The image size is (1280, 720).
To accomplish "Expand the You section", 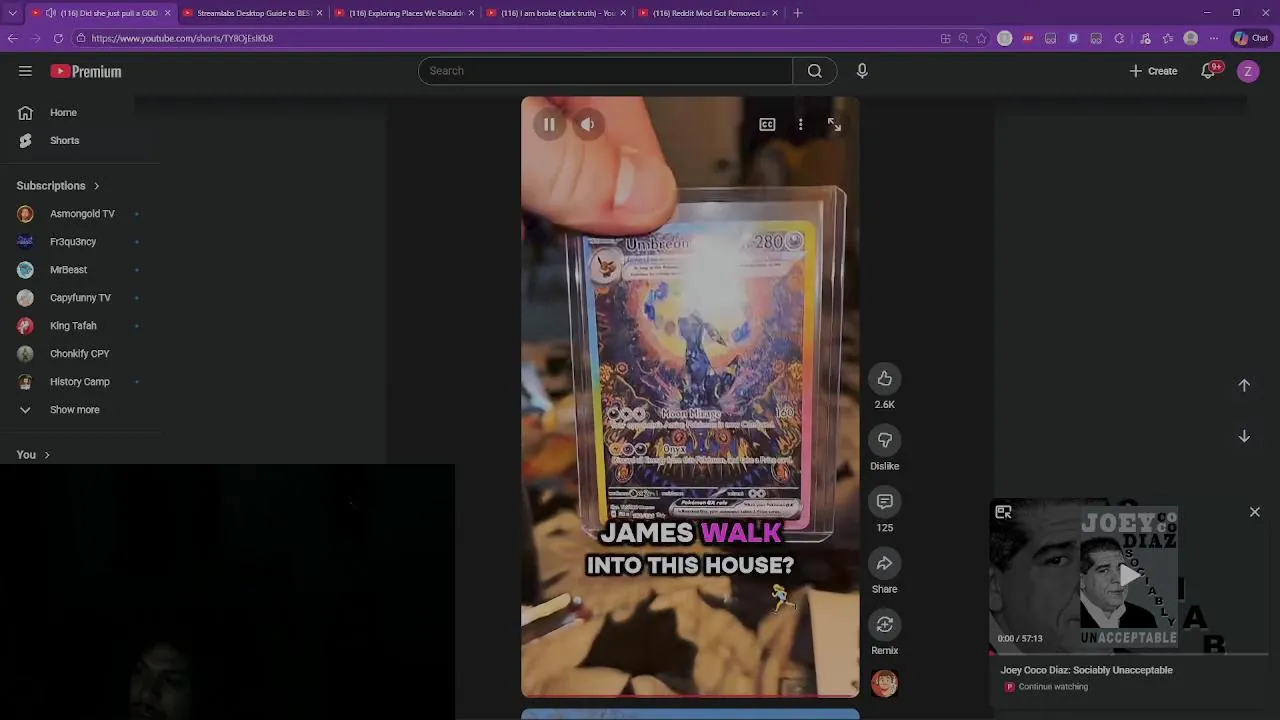I will click(33, 455).
